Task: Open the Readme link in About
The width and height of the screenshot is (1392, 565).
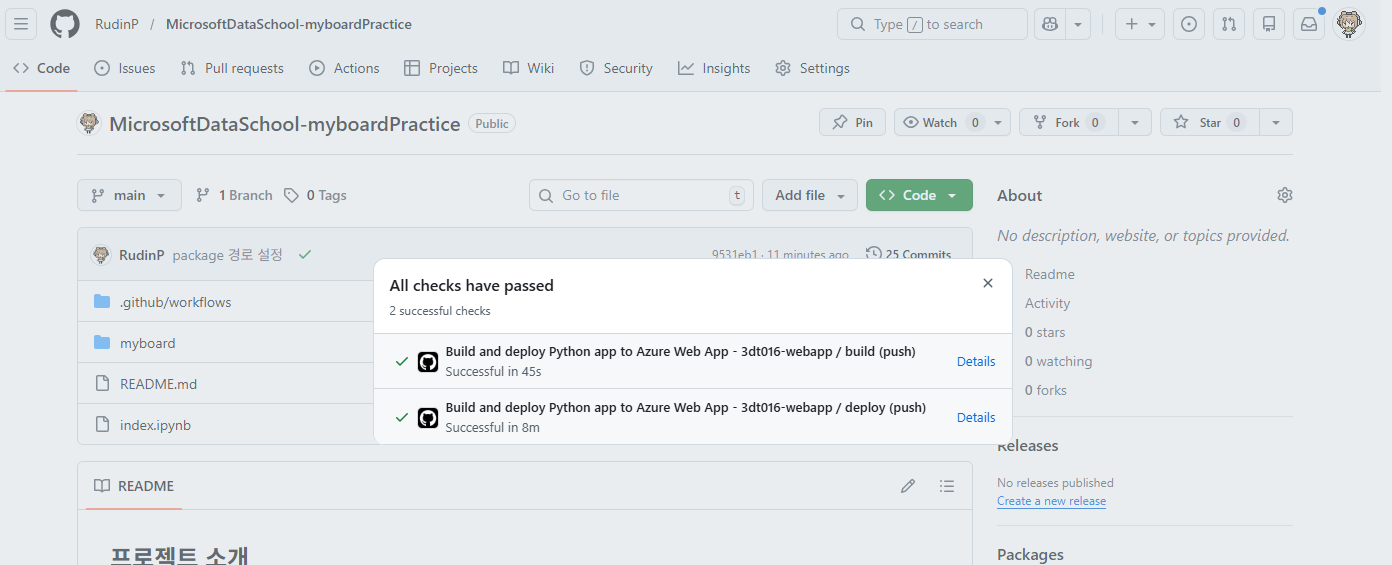Action: click(x=1049, y=274)
